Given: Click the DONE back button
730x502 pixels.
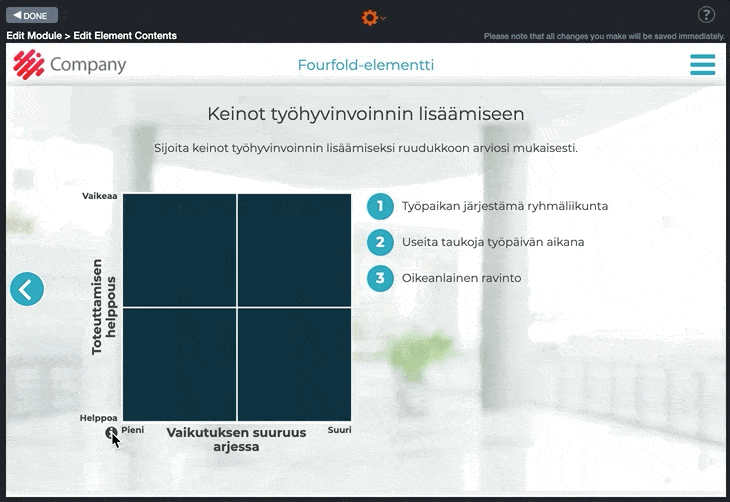Looking at the screenshot, I should click(x=32, y=15).
